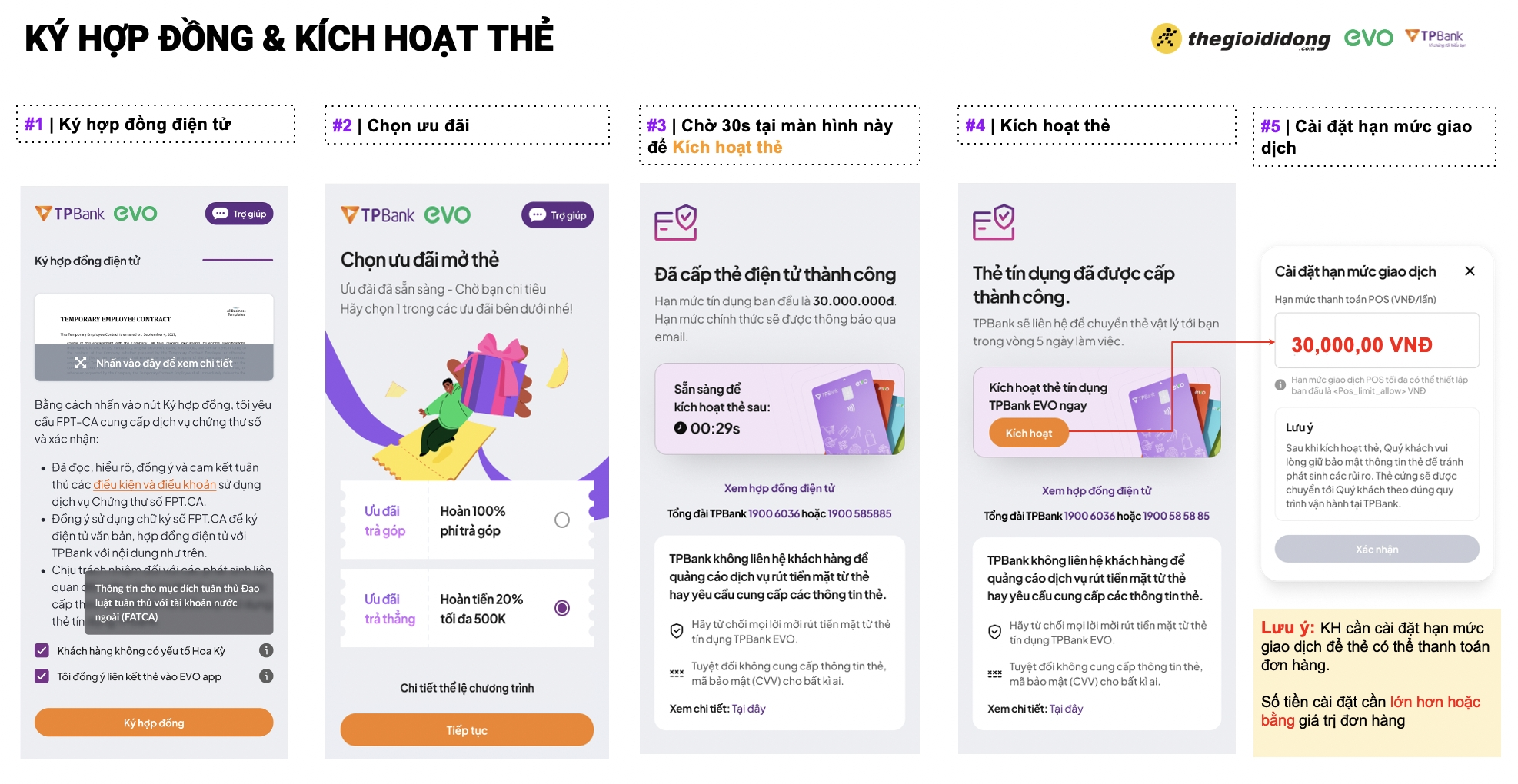
Task: Select 'Hoàn 100% phí trả góp' radio option
Action: coord(562,520)
